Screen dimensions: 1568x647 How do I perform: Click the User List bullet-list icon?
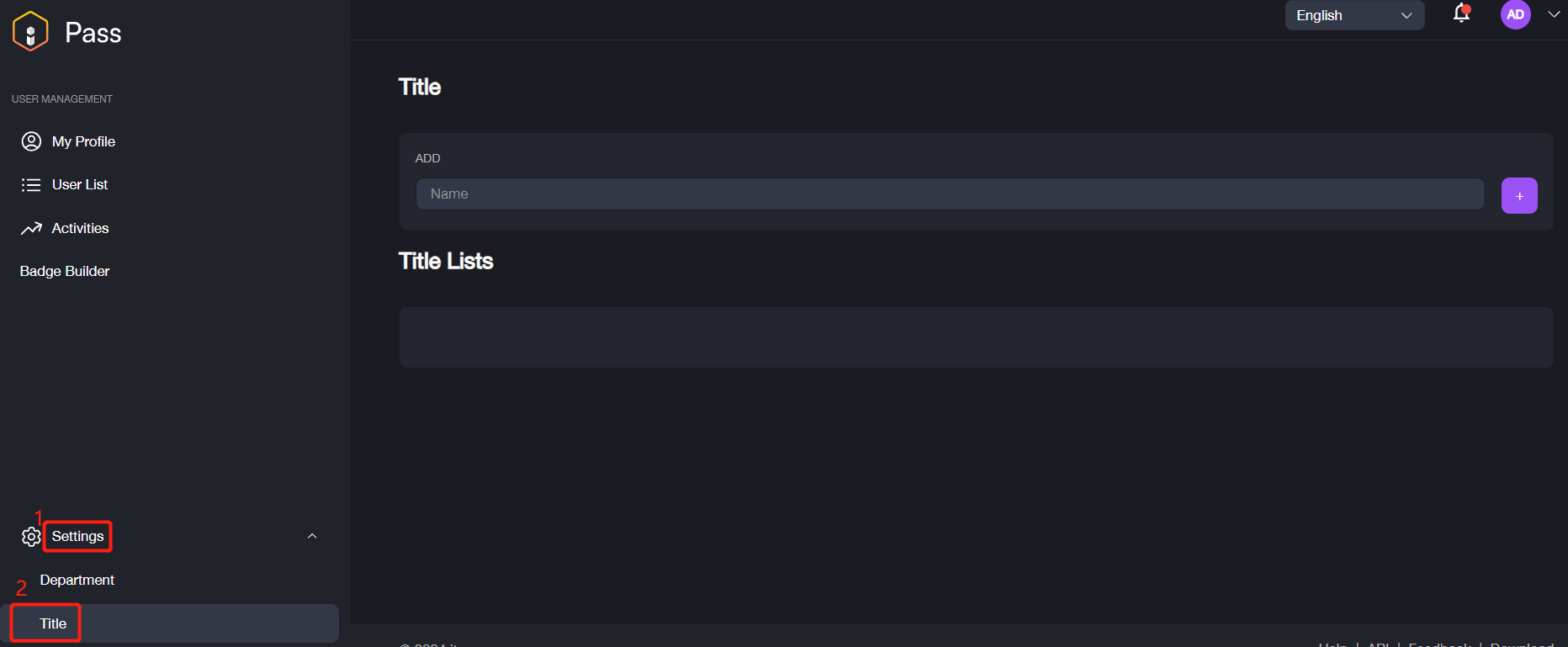31,185
